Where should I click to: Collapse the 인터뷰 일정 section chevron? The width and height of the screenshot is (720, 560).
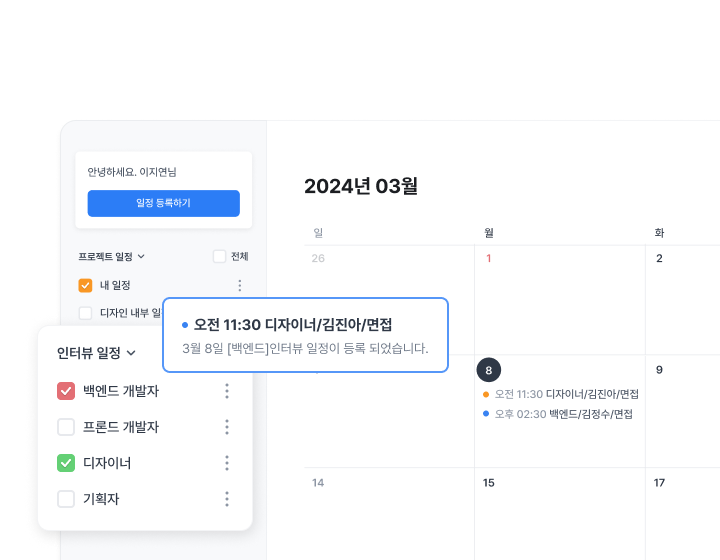click(x=131, y=353)
